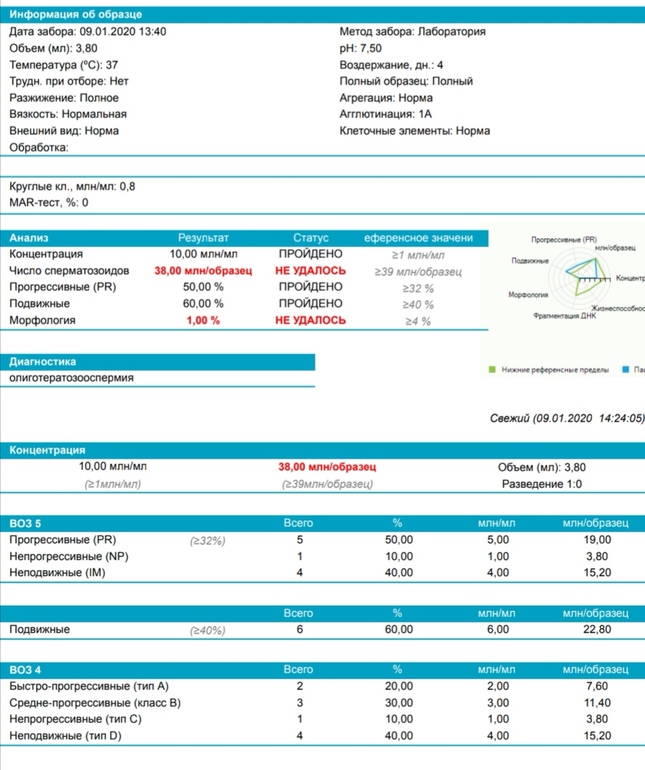Click the blue legend swatch beside the chart

pos(626,370)
